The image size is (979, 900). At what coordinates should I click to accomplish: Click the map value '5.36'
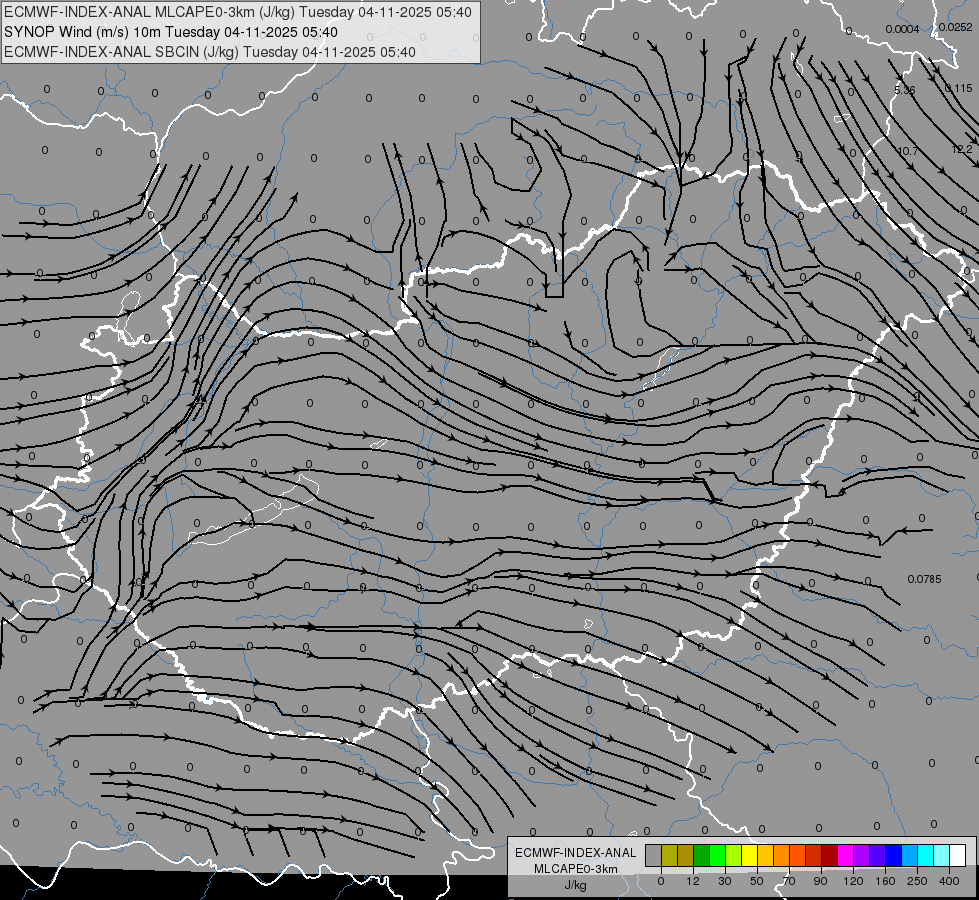pyautogui.click(x=904, y=90)
